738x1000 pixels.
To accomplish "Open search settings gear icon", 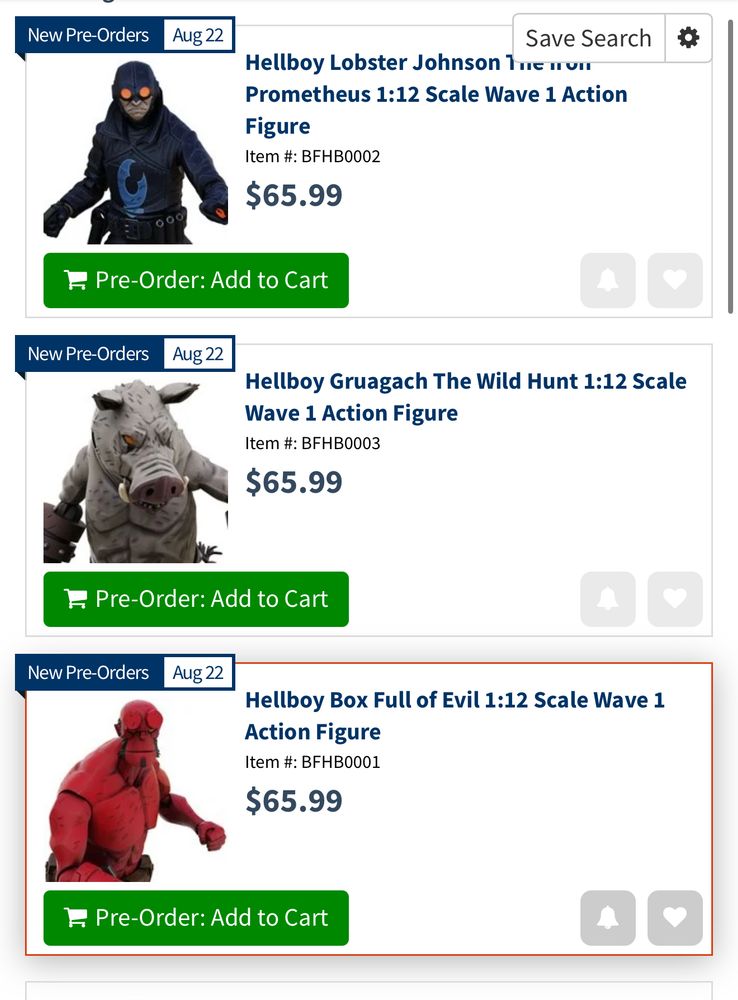I will pos(688,38).
